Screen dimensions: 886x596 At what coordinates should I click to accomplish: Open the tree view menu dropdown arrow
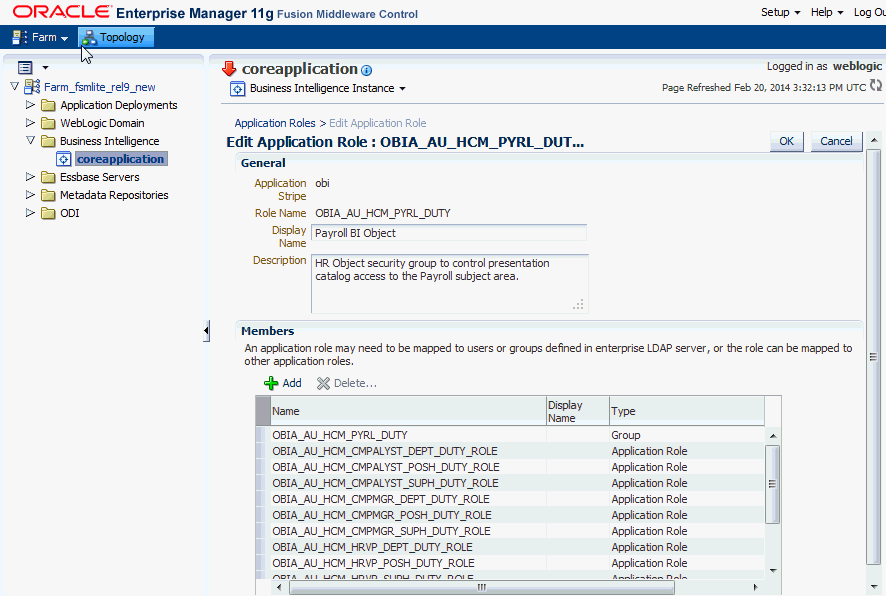click(45, 68)
